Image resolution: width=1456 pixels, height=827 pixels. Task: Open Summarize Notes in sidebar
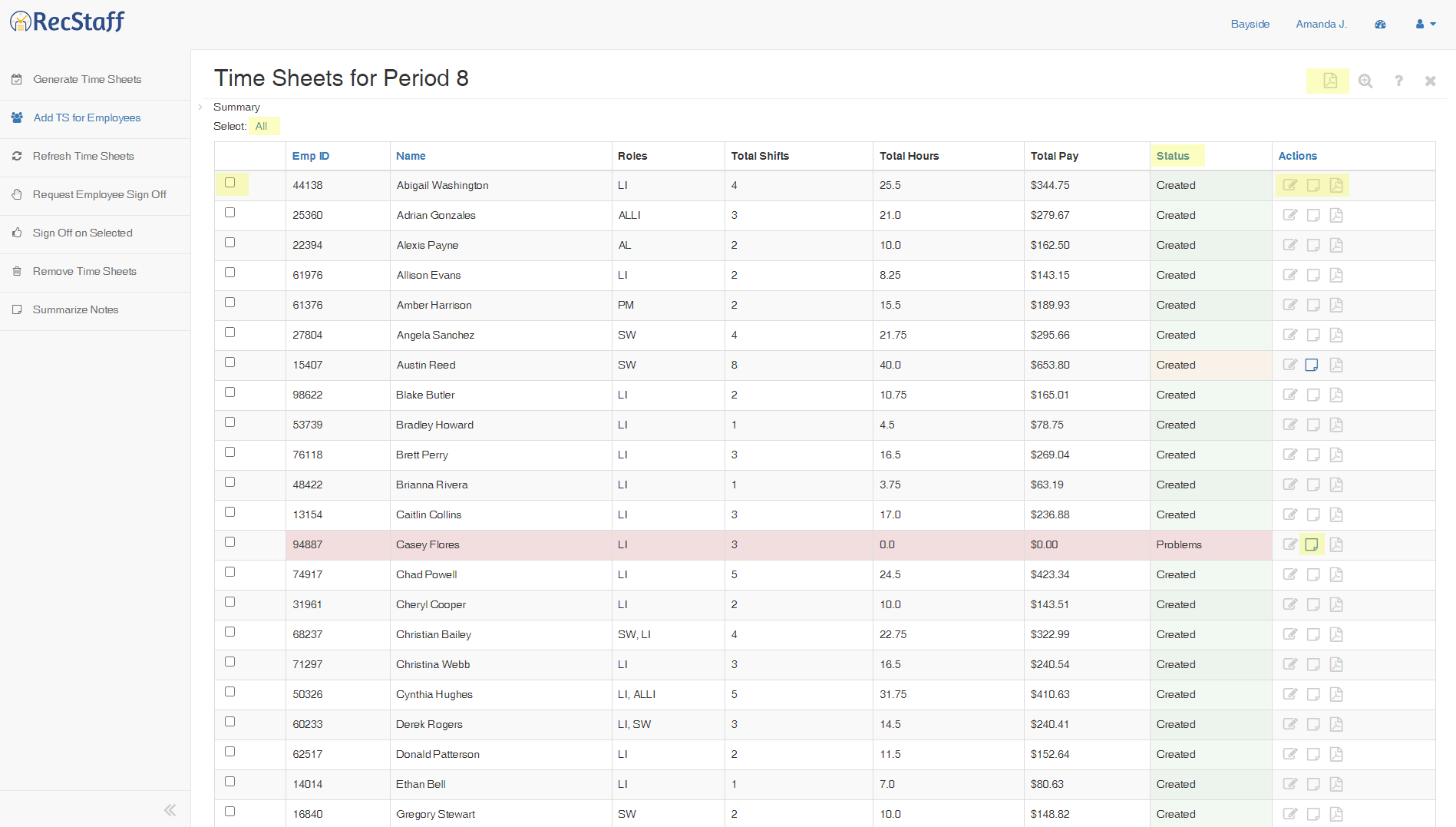click(75, 309)
